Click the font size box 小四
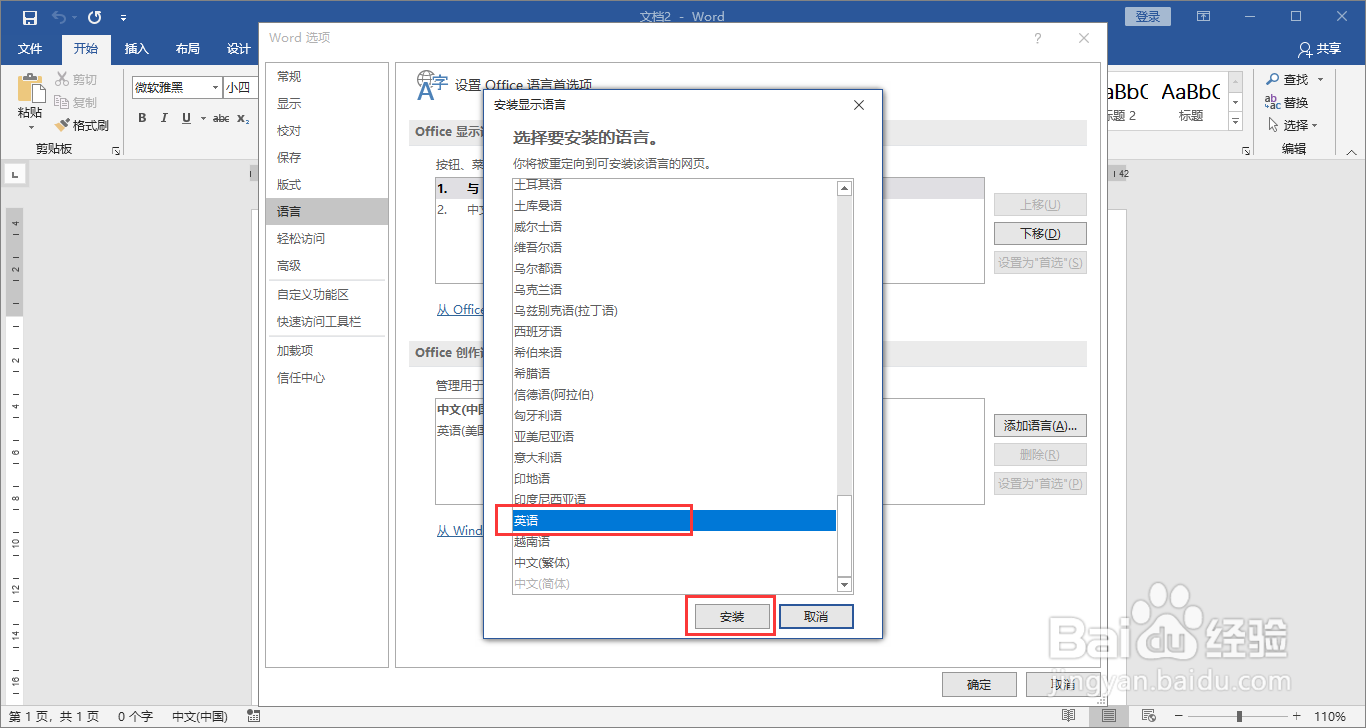This screenshot has height=728, width=1366. click(238, 88)
